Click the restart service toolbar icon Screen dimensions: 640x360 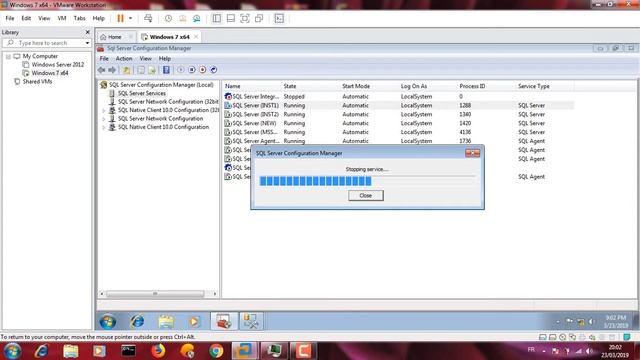tap(213, 70)
